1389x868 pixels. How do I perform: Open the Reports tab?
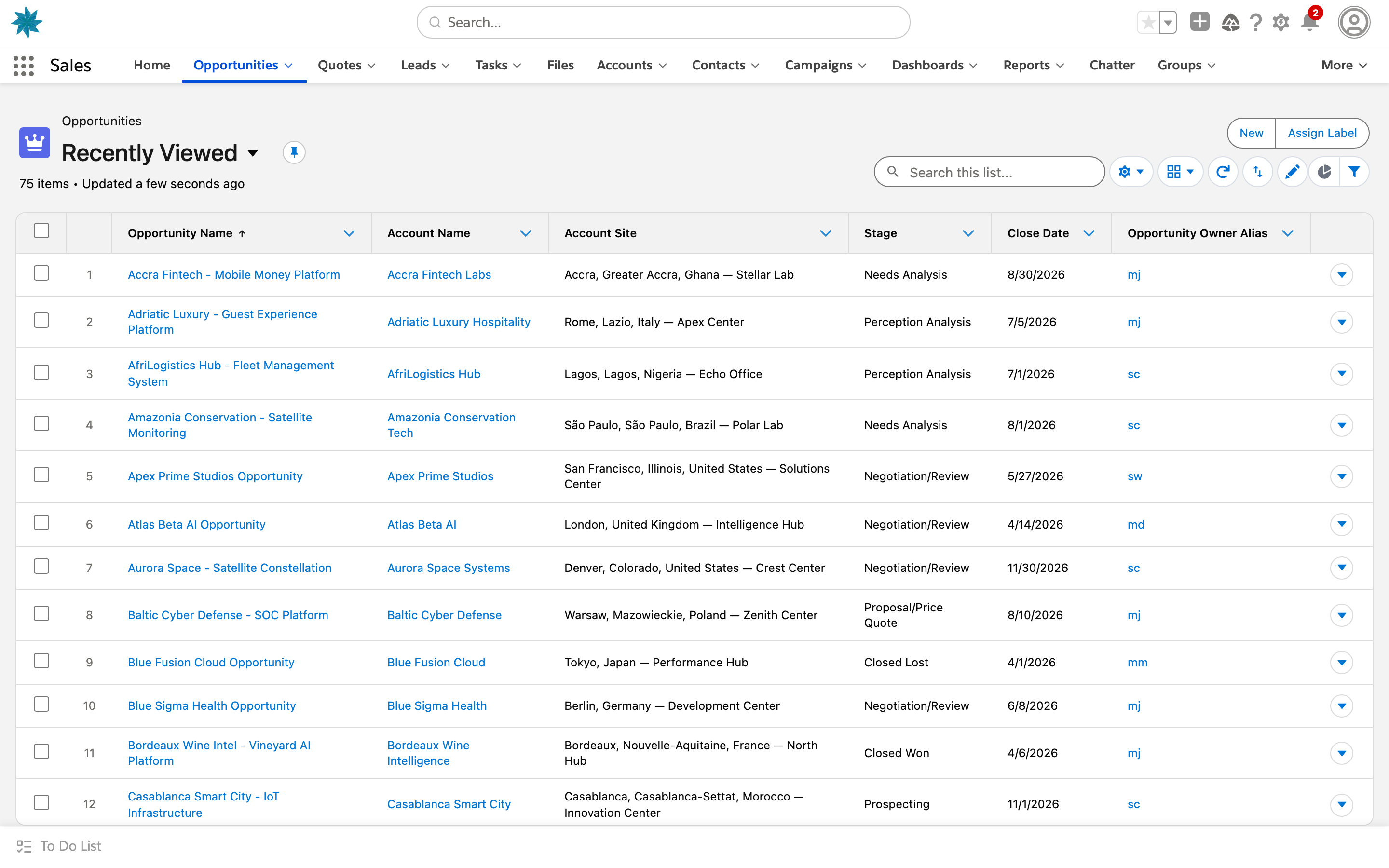1026,66
